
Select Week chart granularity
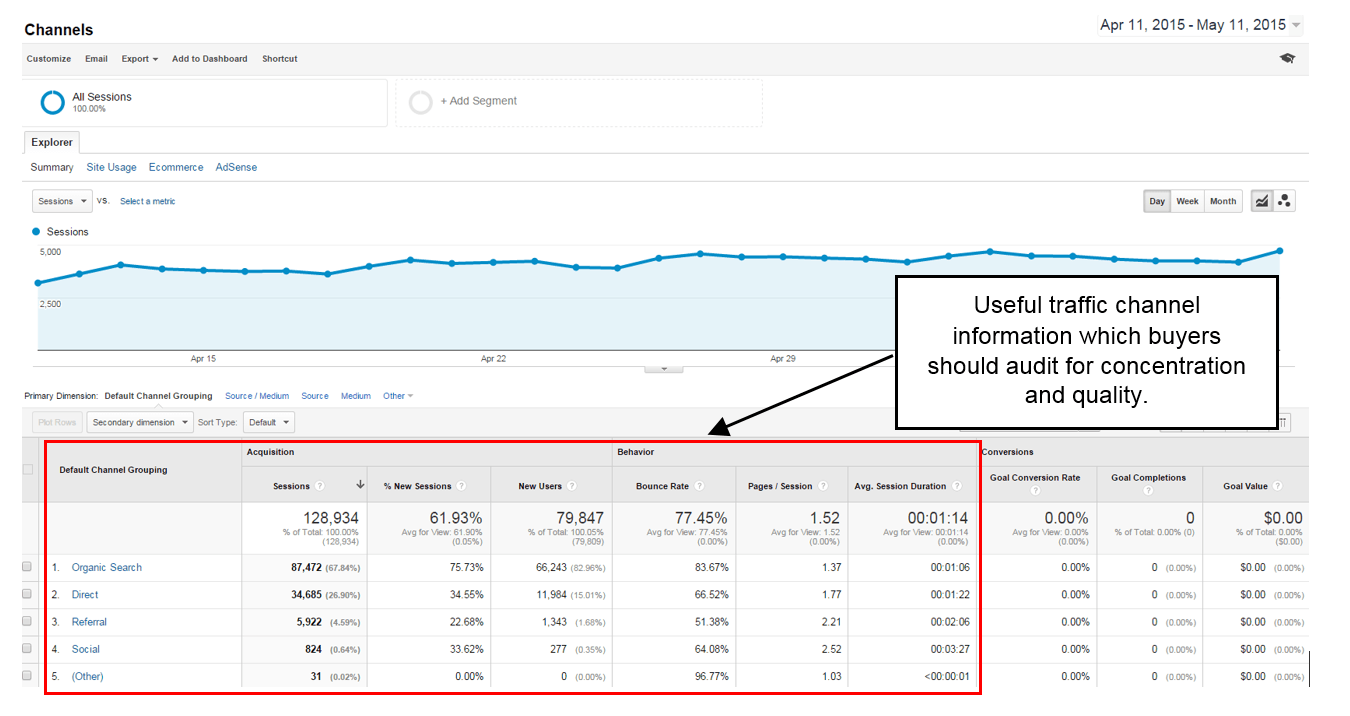[1187, 201]
